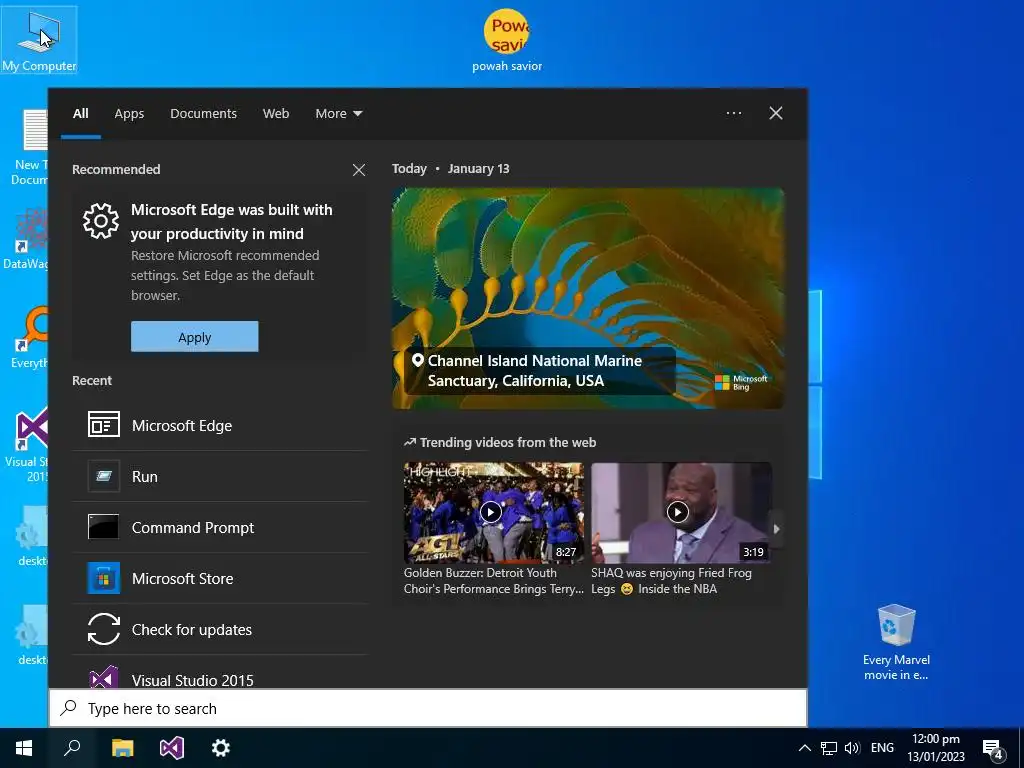
Task: Click the taskbar search magnifier icon
Action: [x=72, y=748]
